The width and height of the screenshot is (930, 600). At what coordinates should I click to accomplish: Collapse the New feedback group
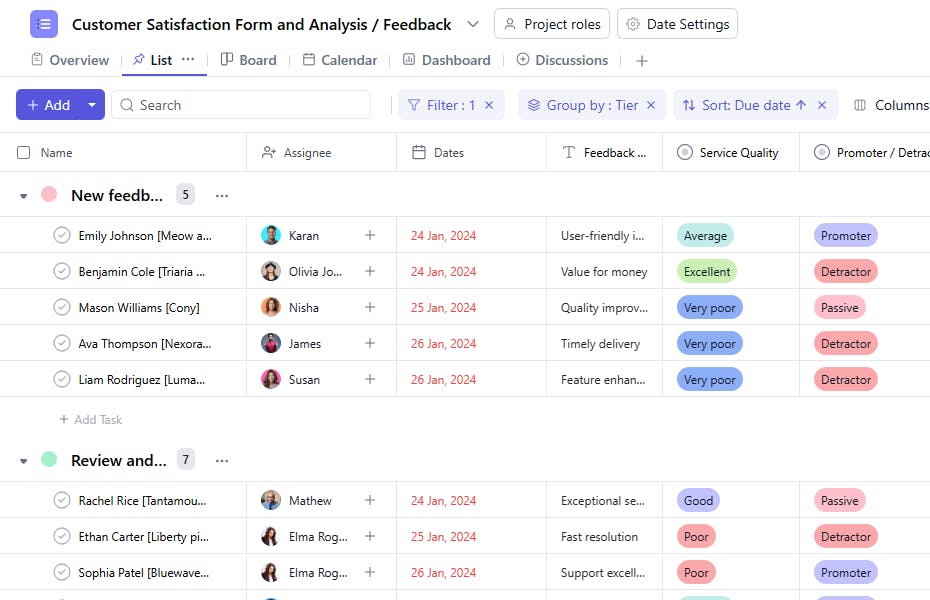(23, 196)
